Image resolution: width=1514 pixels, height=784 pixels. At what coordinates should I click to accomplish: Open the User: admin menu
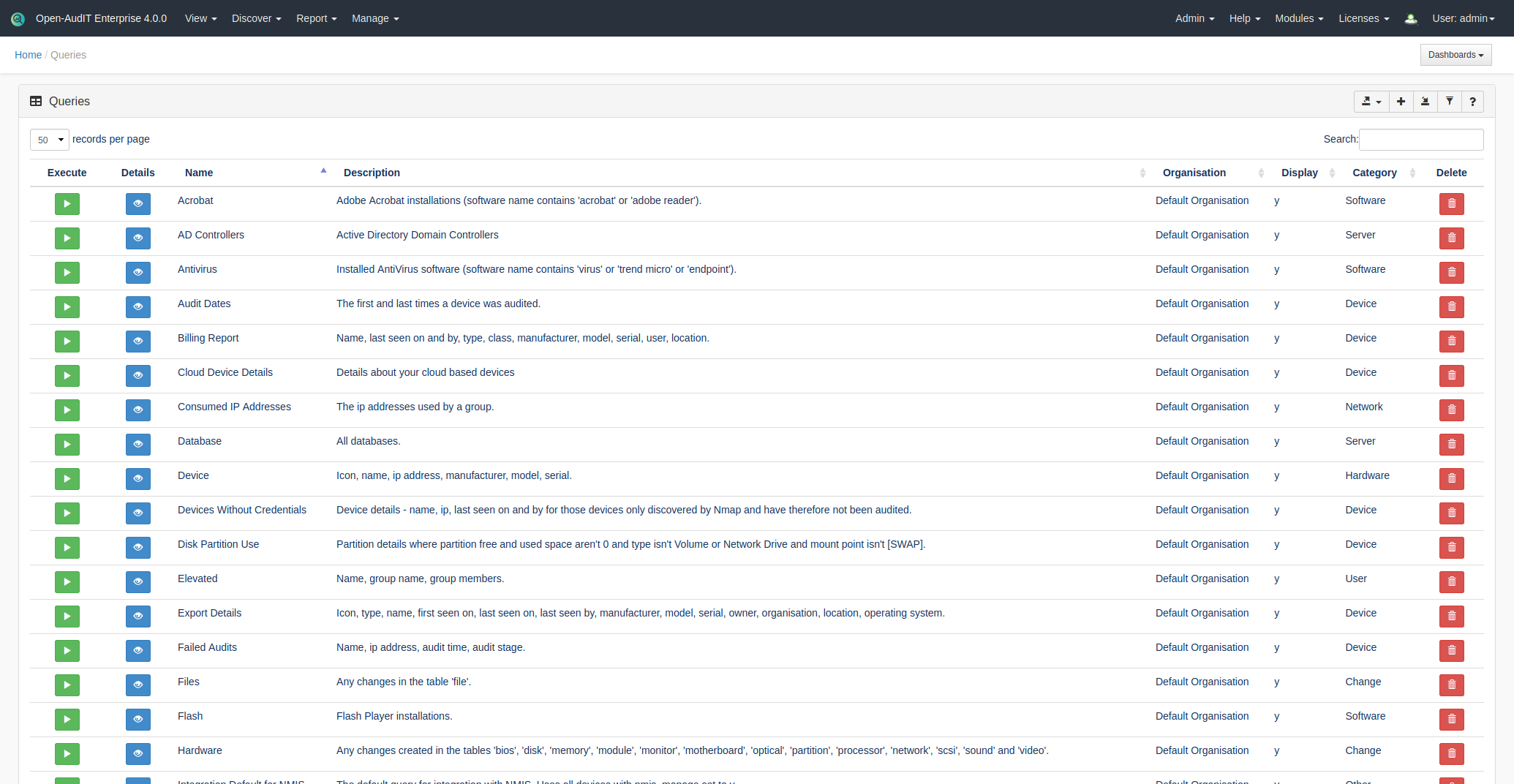click(x=1463, y=18)
